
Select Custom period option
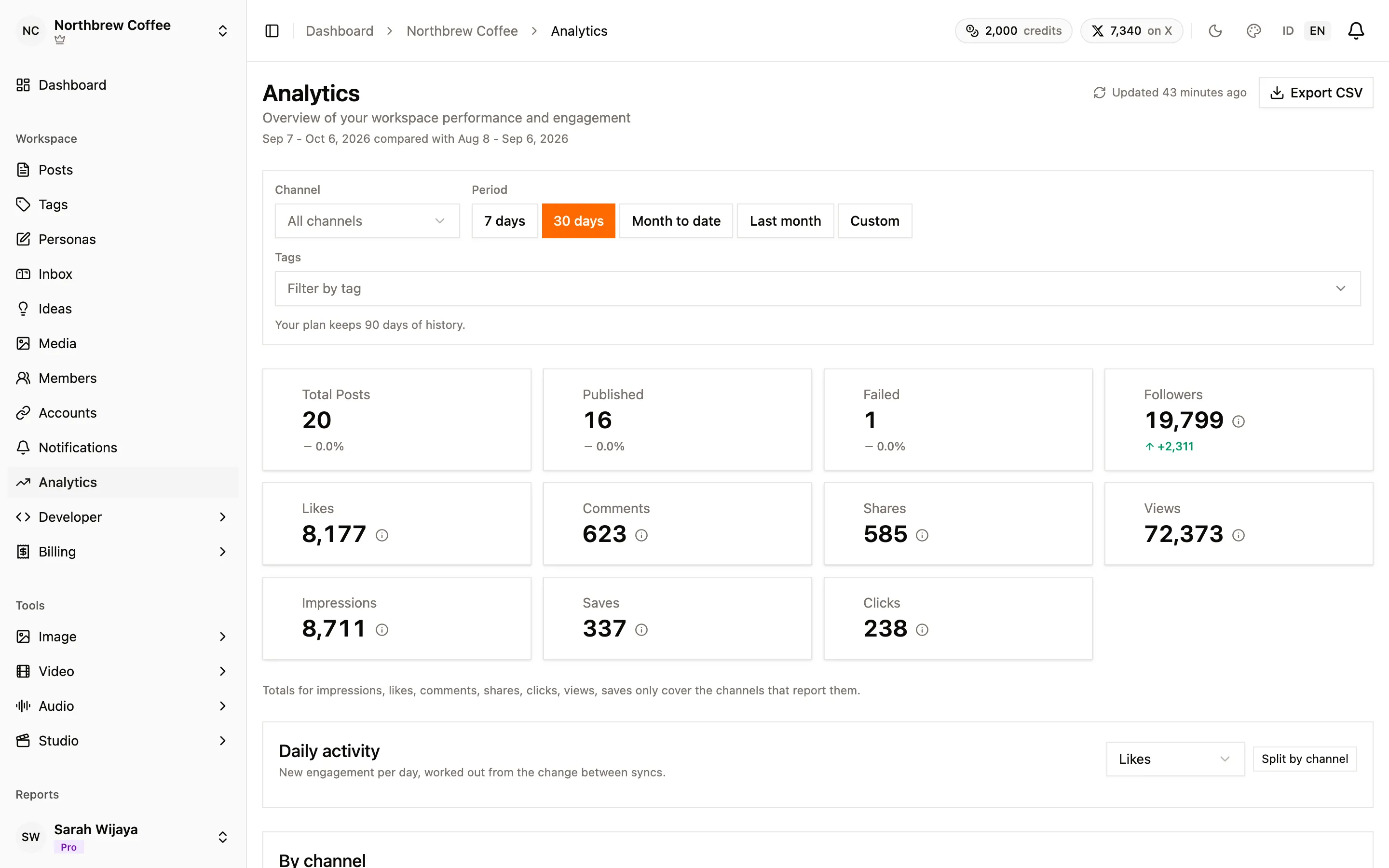coord(875,221)
